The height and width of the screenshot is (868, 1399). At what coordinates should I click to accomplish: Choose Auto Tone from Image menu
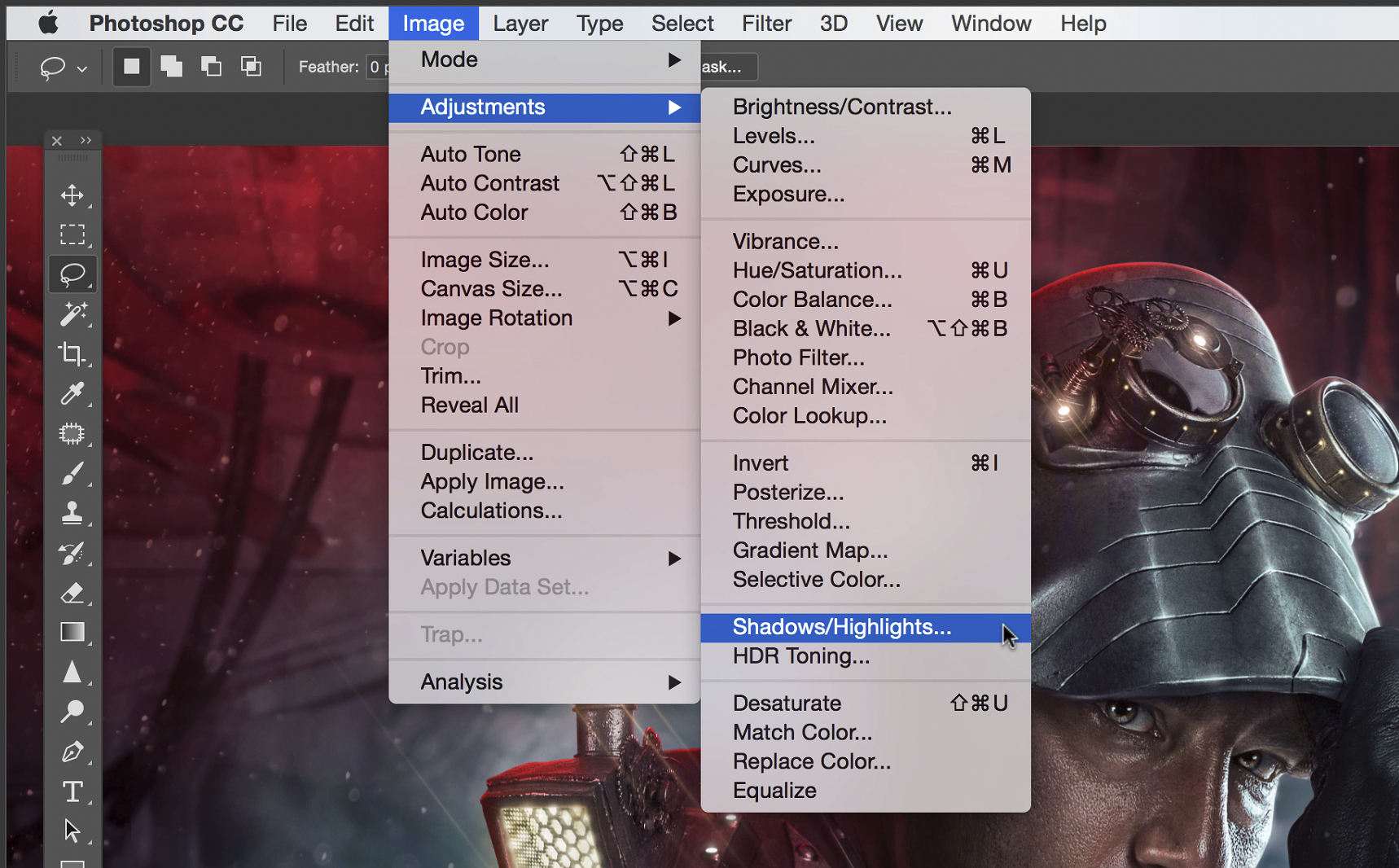click(x=544, y=154)
